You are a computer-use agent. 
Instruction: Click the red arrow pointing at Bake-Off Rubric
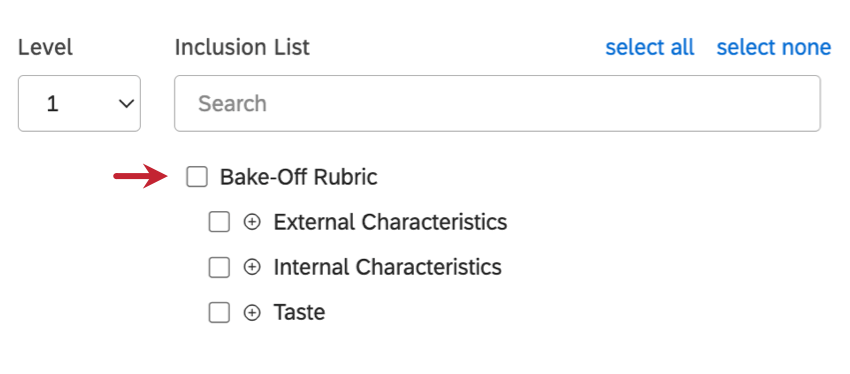140,176
